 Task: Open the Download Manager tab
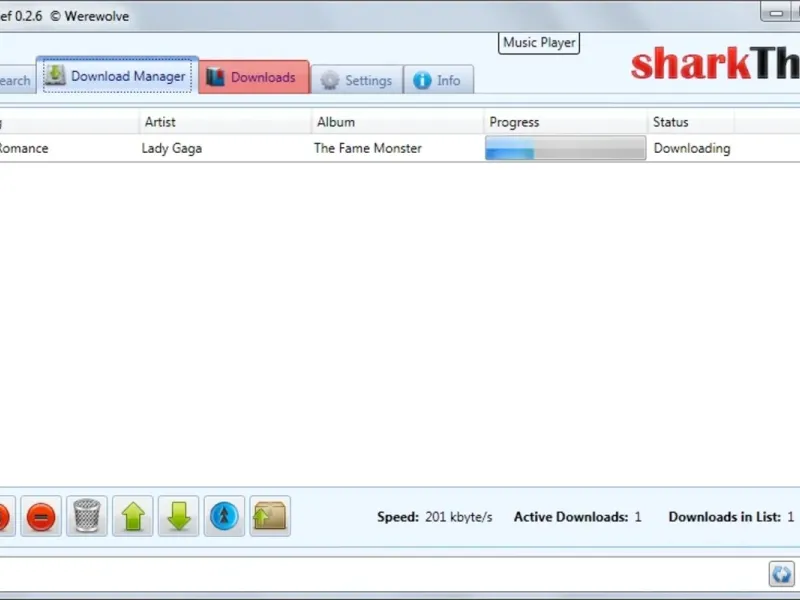[x=117, y=76]
